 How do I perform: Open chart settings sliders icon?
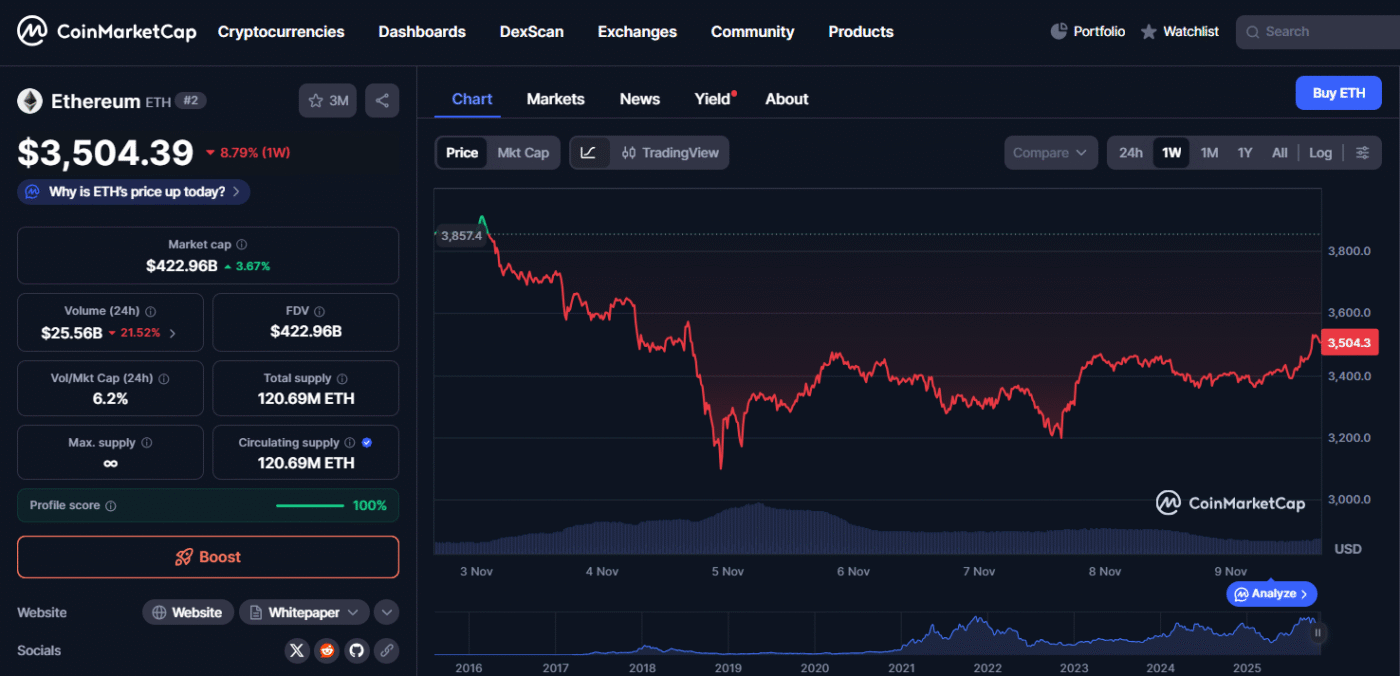point(1362,153)
